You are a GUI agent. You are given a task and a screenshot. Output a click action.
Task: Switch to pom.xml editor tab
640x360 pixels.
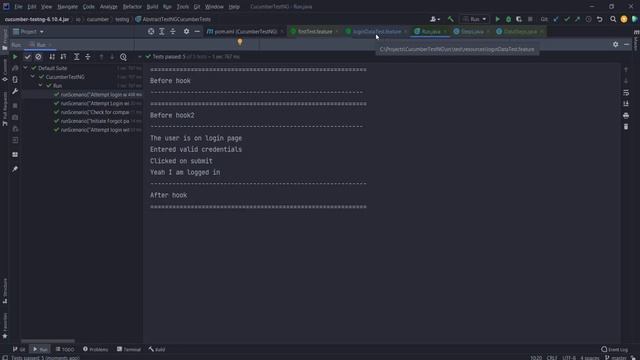click(x=245, y=31)
